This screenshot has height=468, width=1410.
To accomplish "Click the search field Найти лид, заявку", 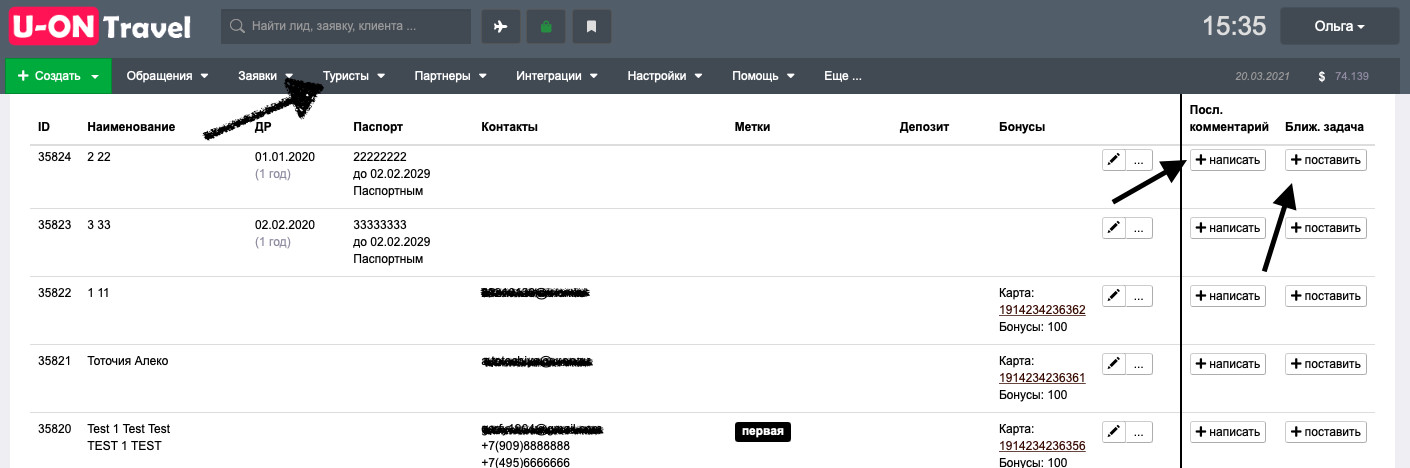I will (x=346, y=27).
